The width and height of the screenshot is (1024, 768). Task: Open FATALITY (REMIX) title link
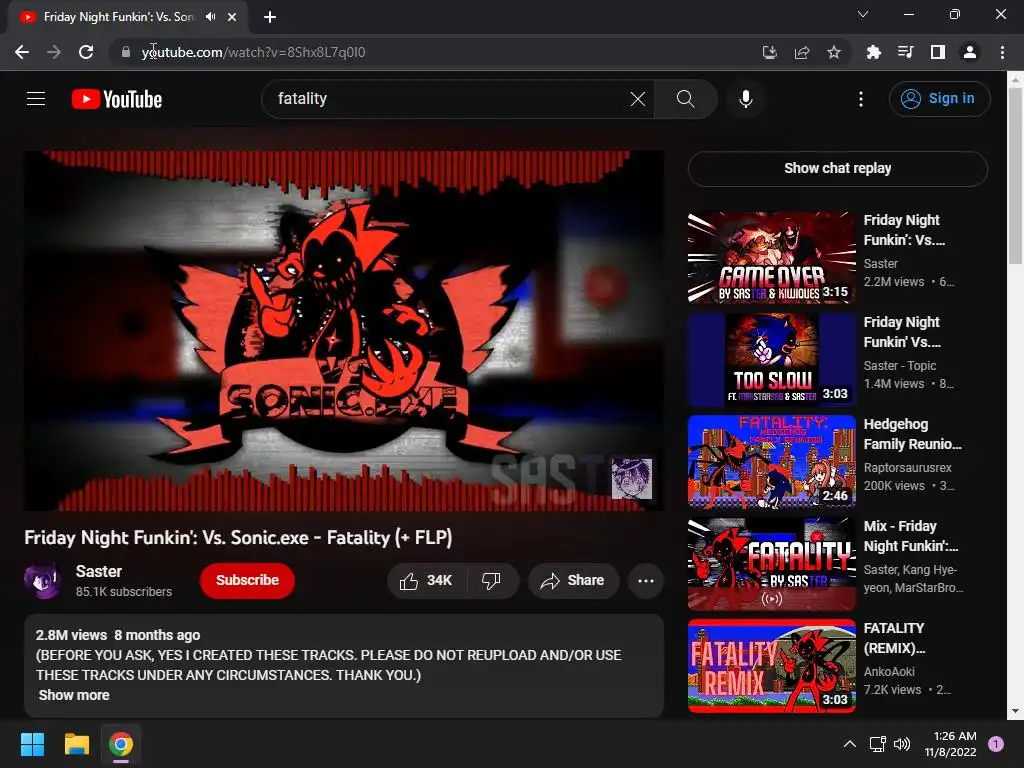(895, 638)
